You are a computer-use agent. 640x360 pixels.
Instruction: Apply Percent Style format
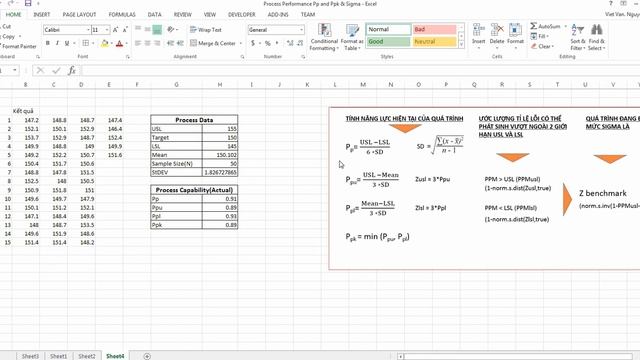click(267, 43)
